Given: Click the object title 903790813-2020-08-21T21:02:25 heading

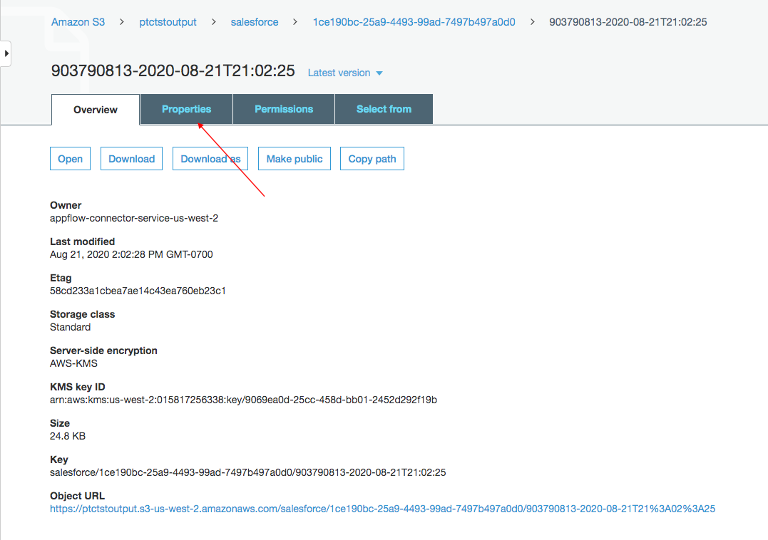Looking at the screenshot, I should pyautogui.click(x=173, y=71).
